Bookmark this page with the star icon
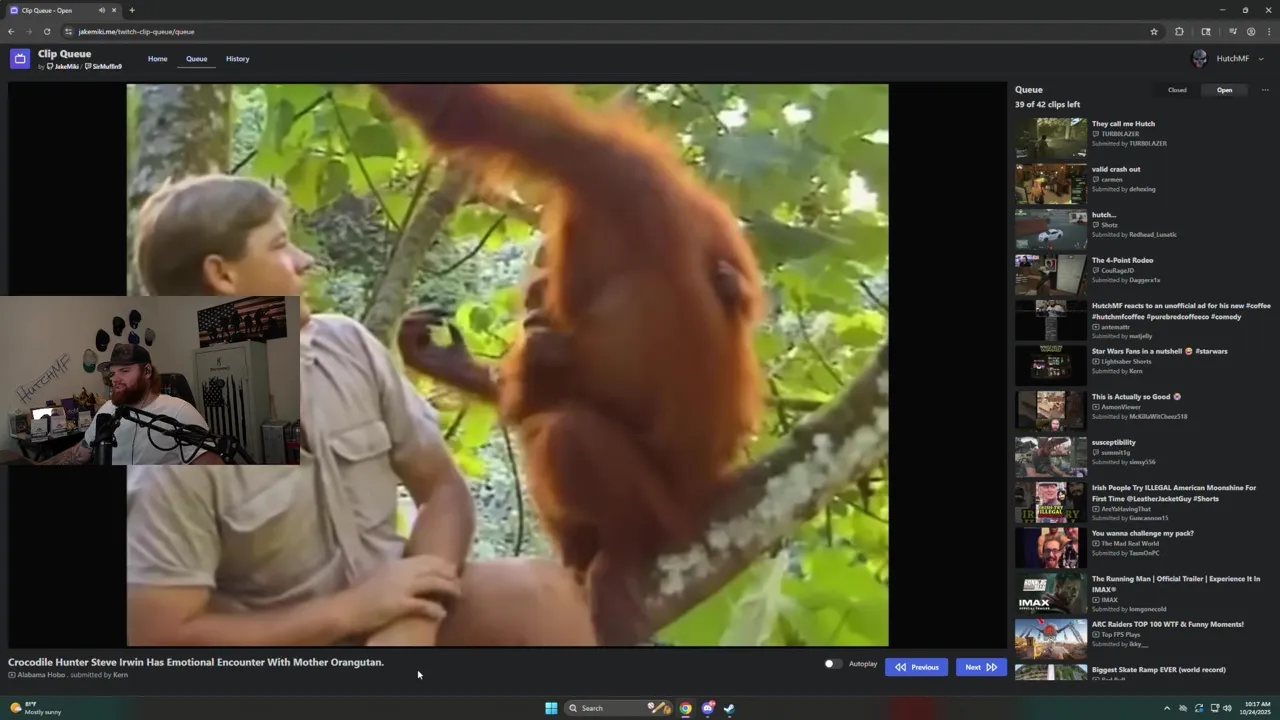This screenshot has width=1280, height=720. click(1154, 32)
